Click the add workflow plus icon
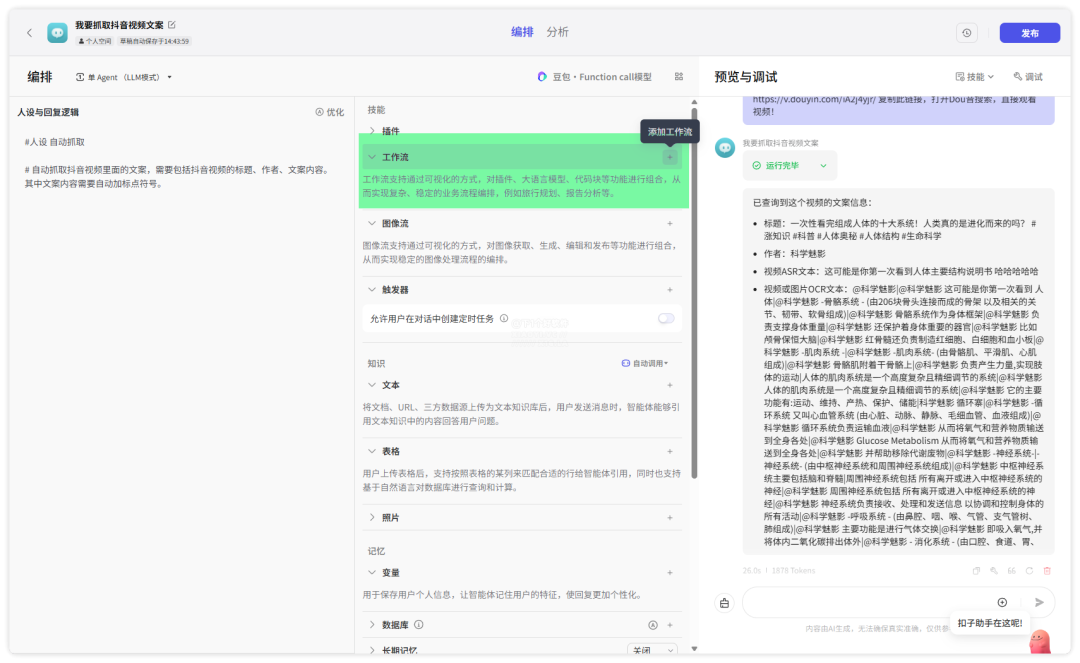The image size is (1080, 663). (669, 157)
